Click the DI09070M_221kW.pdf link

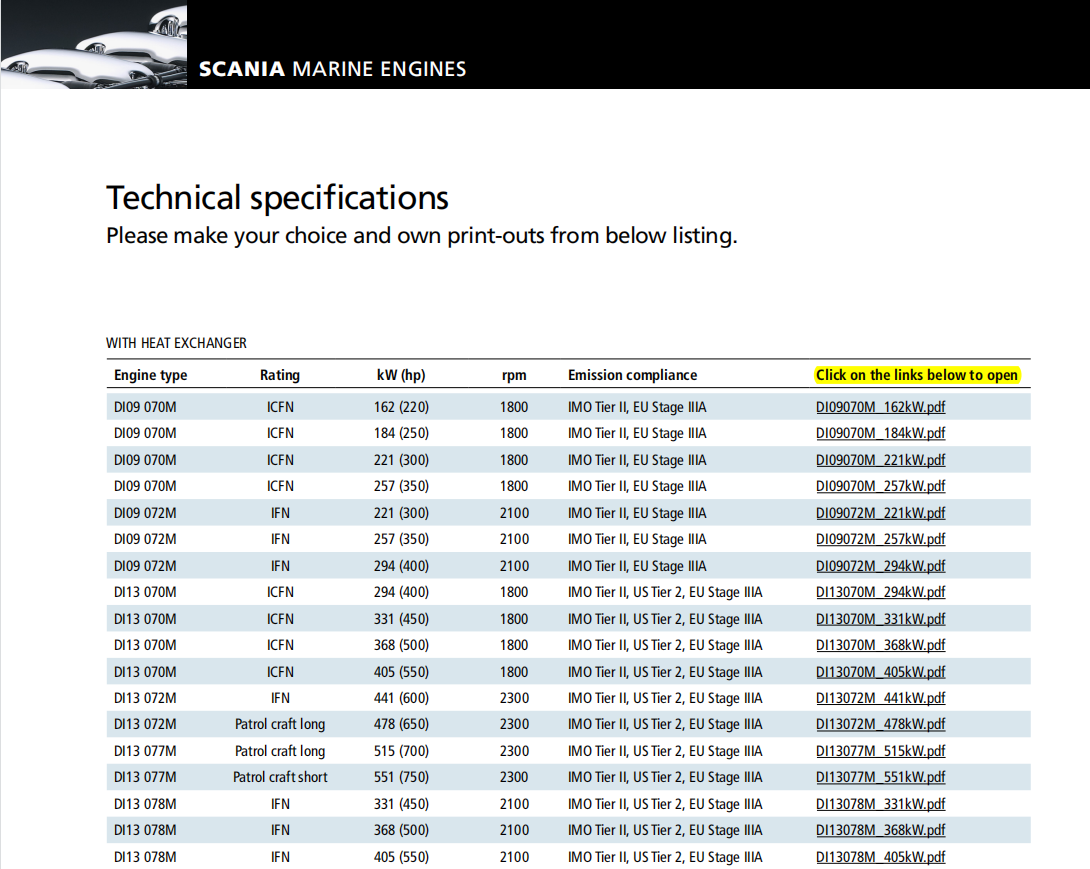(880, 460)
